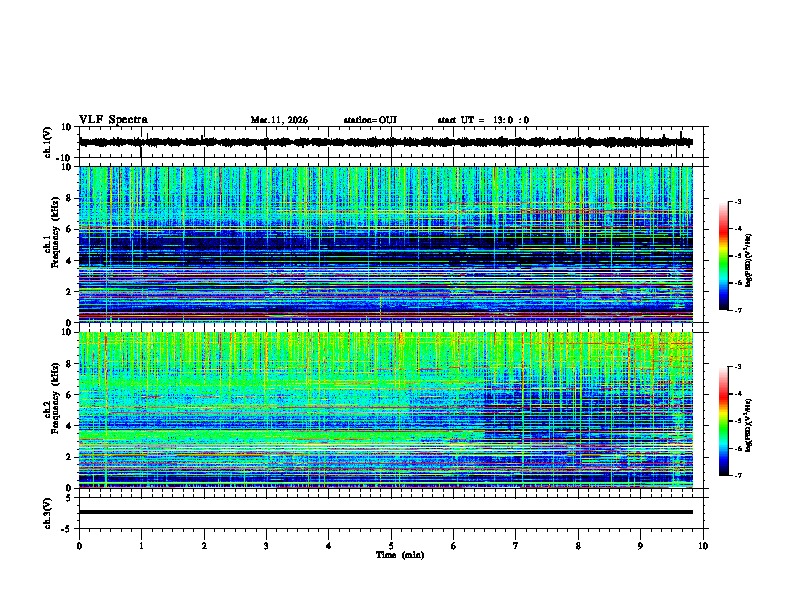This screenshot has height=612, width=792.
Task: Click the 7 tick on time axis
Action: coord(516,546)
